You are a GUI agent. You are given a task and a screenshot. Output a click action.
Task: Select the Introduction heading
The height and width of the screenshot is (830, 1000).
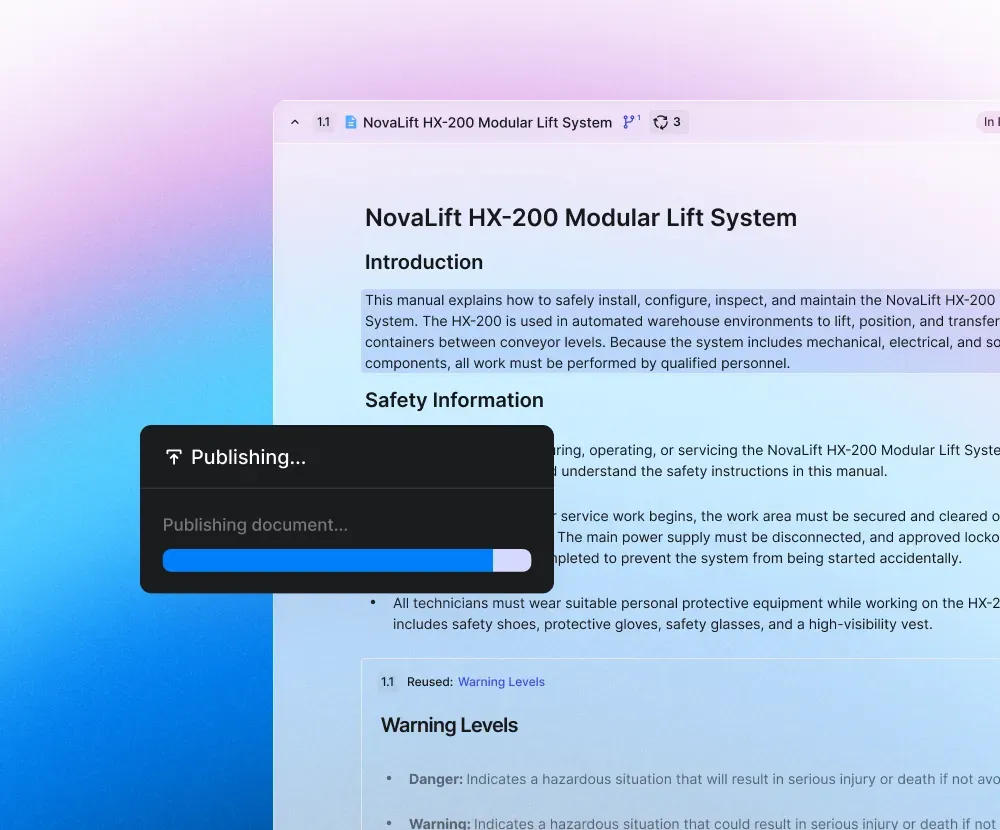423,262
